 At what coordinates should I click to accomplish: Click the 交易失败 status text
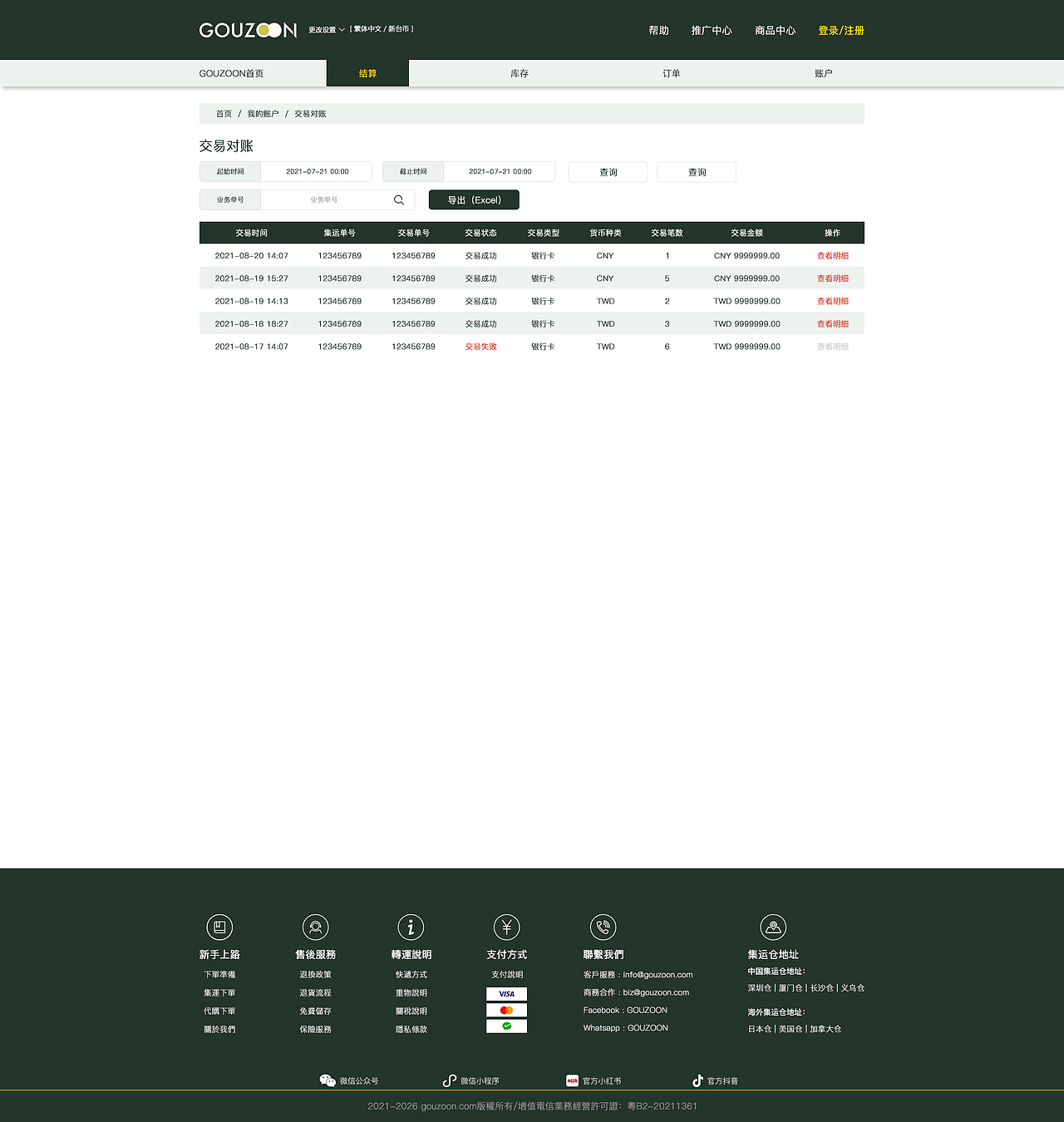(x=480, y=347)
